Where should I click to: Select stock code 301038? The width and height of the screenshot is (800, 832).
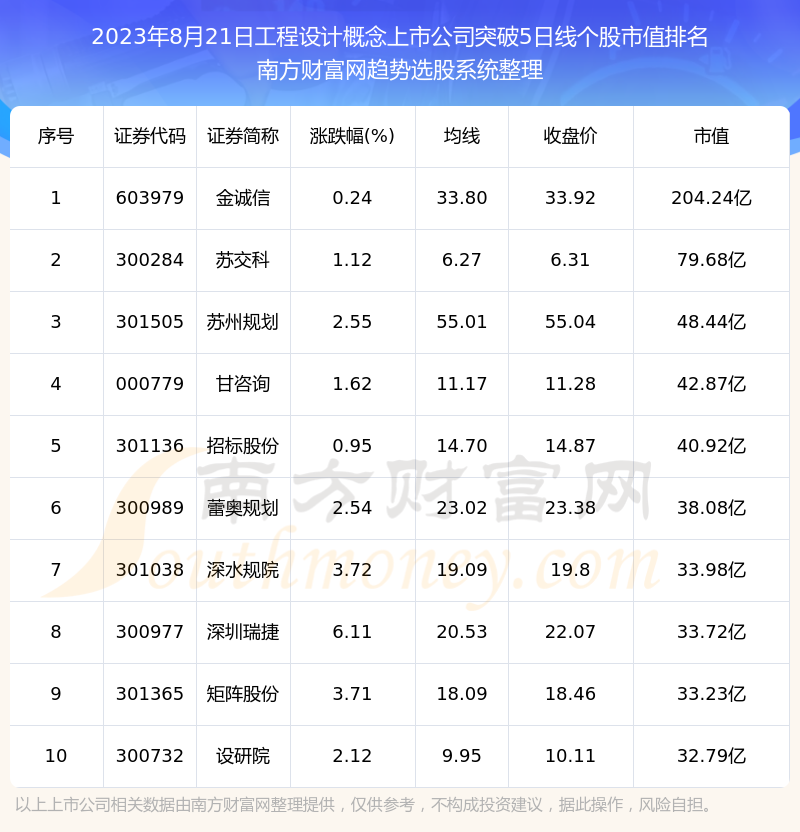150,570
